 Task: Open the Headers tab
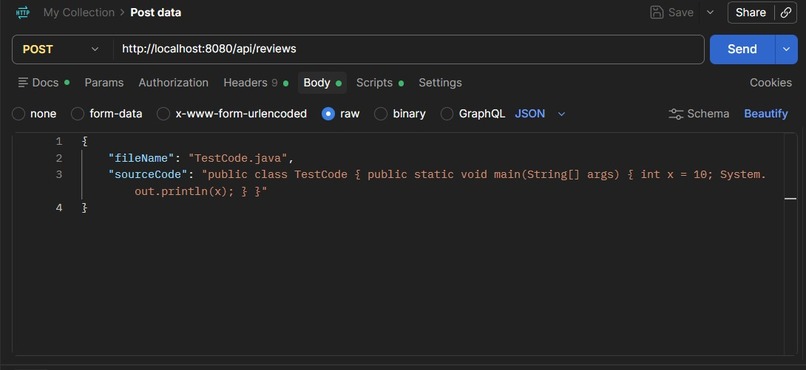pos(255,82)
